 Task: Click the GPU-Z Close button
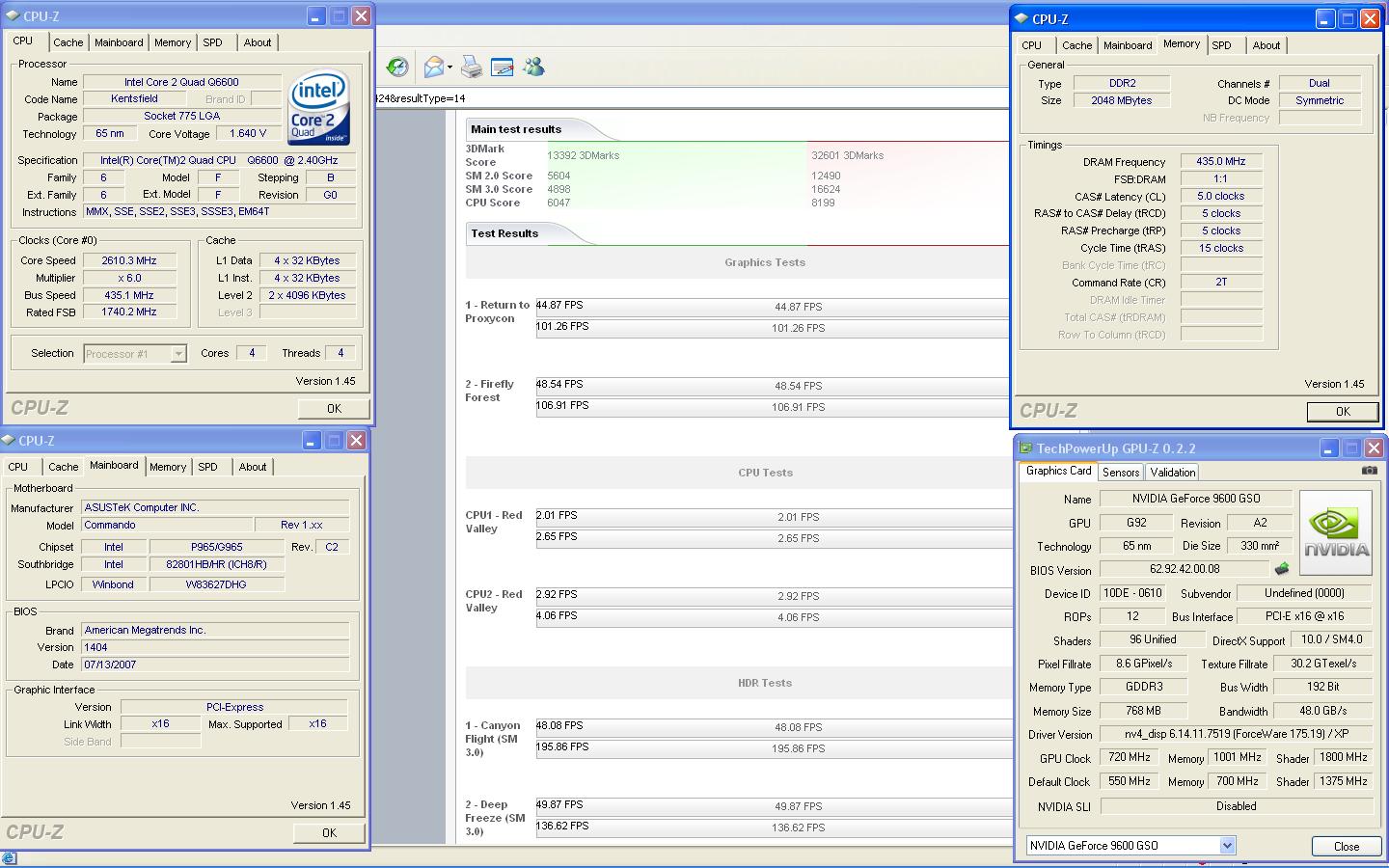pos(1347,846)
